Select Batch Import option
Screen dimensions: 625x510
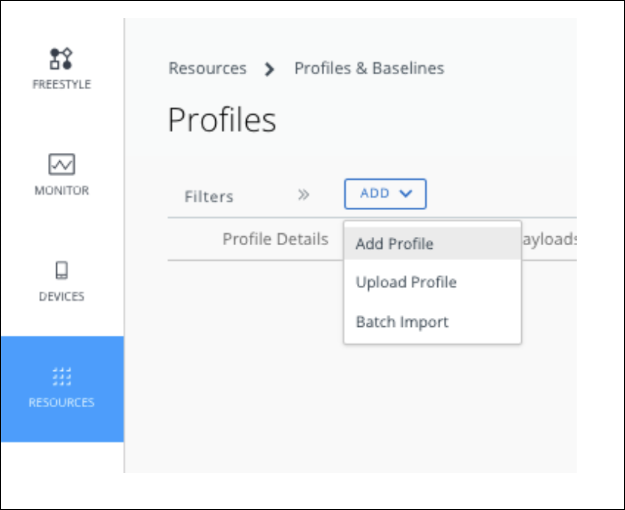402,322
